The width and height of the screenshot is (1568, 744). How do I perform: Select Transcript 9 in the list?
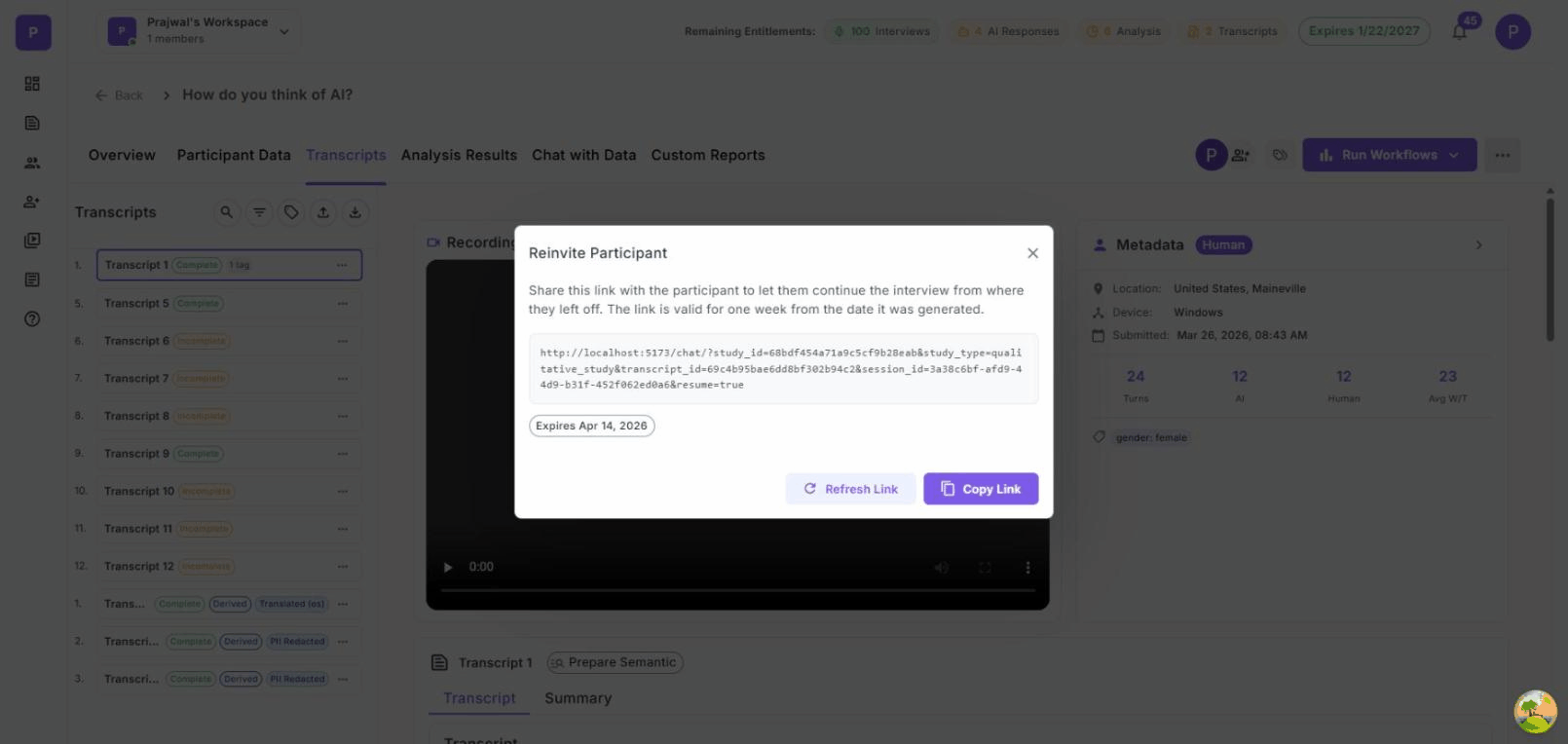[x=229, y=454]
